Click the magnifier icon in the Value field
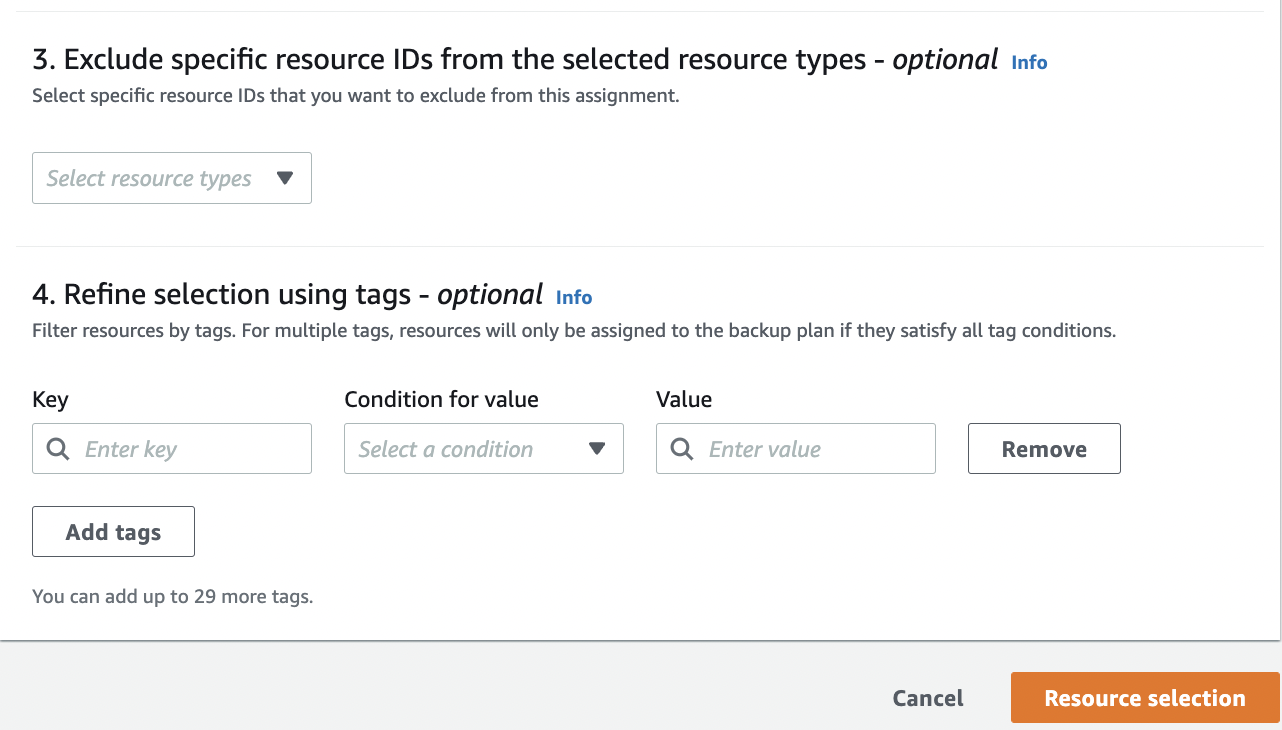The height and width of the screenshot is (730, 1282). [682, 449]
